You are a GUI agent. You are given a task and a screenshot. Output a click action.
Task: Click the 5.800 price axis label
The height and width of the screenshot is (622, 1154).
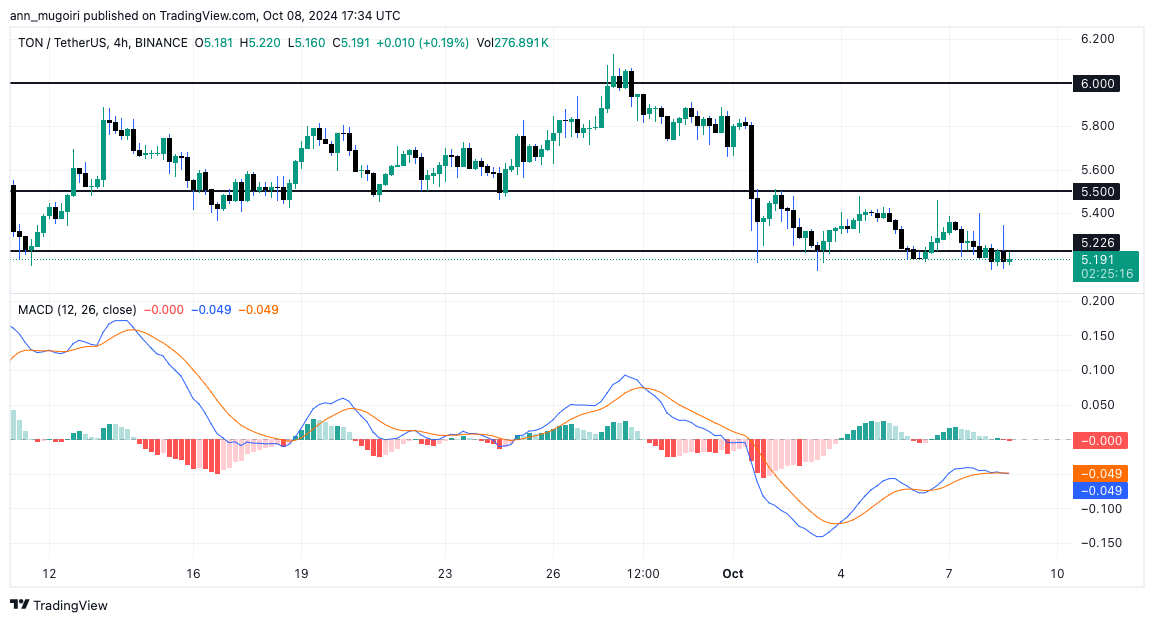(x=1097, y=126)
